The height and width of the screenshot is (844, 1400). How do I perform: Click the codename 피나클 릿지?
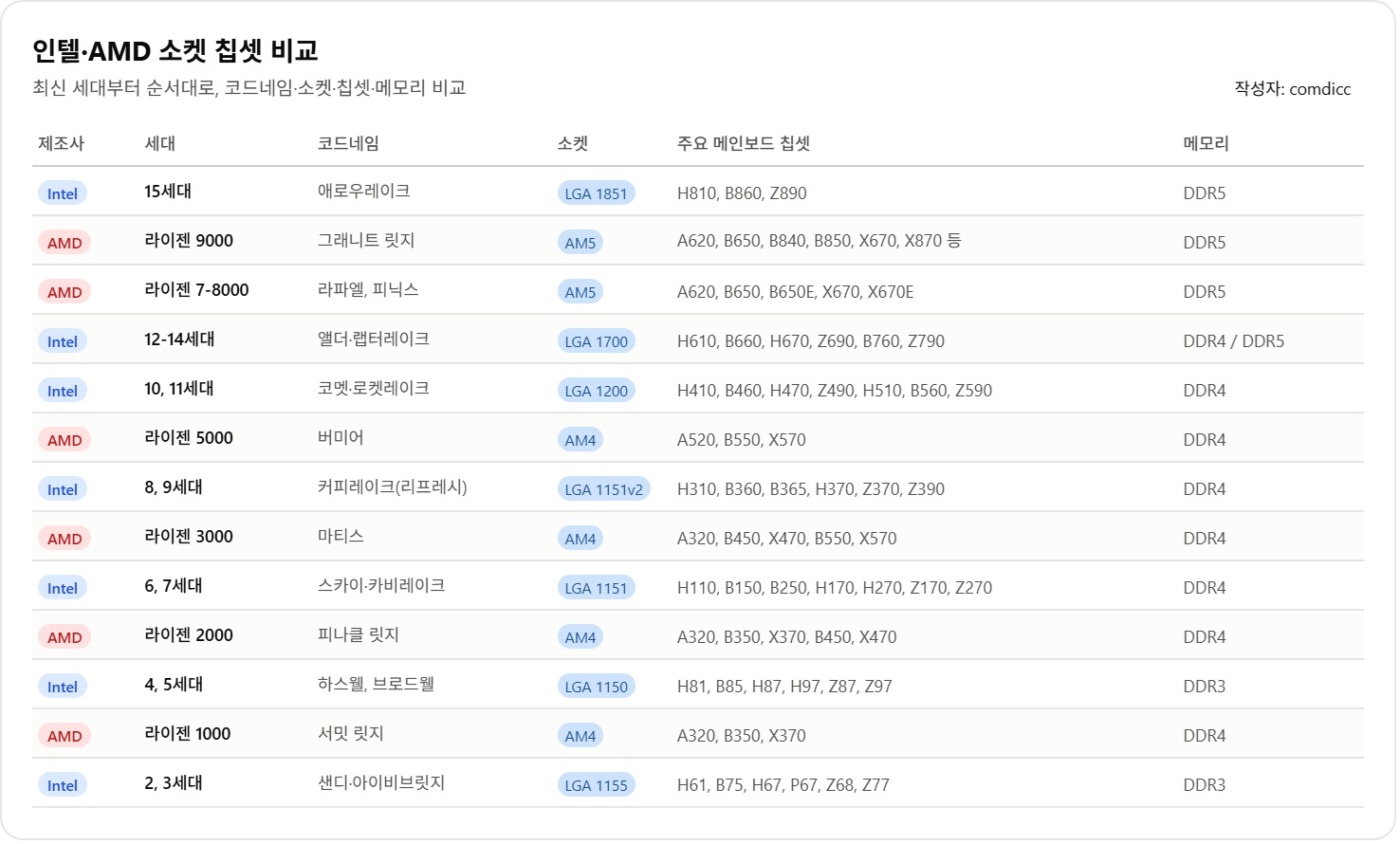coord(359,635)
